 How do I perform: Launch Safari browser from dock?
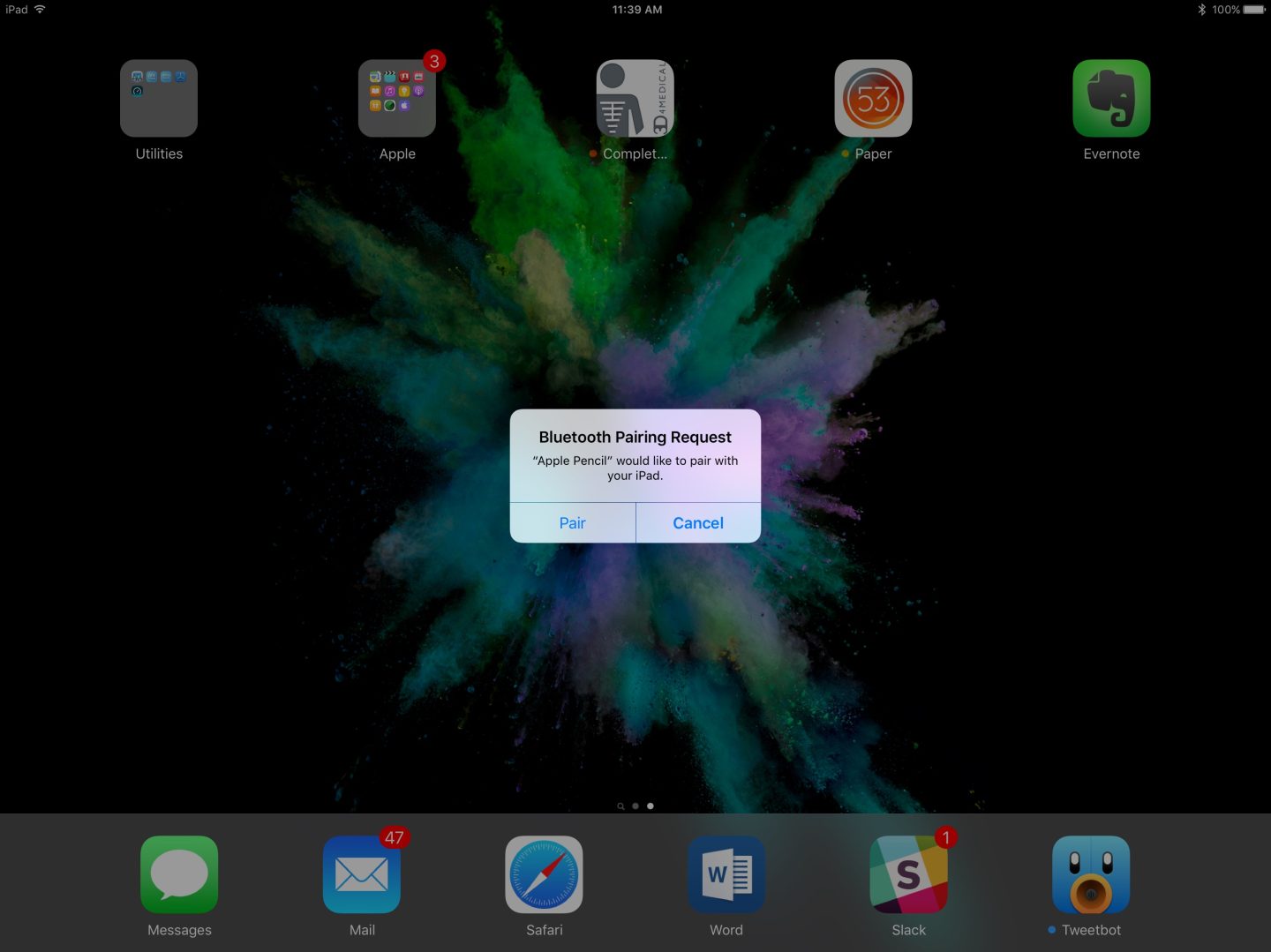tap(544, 874)
